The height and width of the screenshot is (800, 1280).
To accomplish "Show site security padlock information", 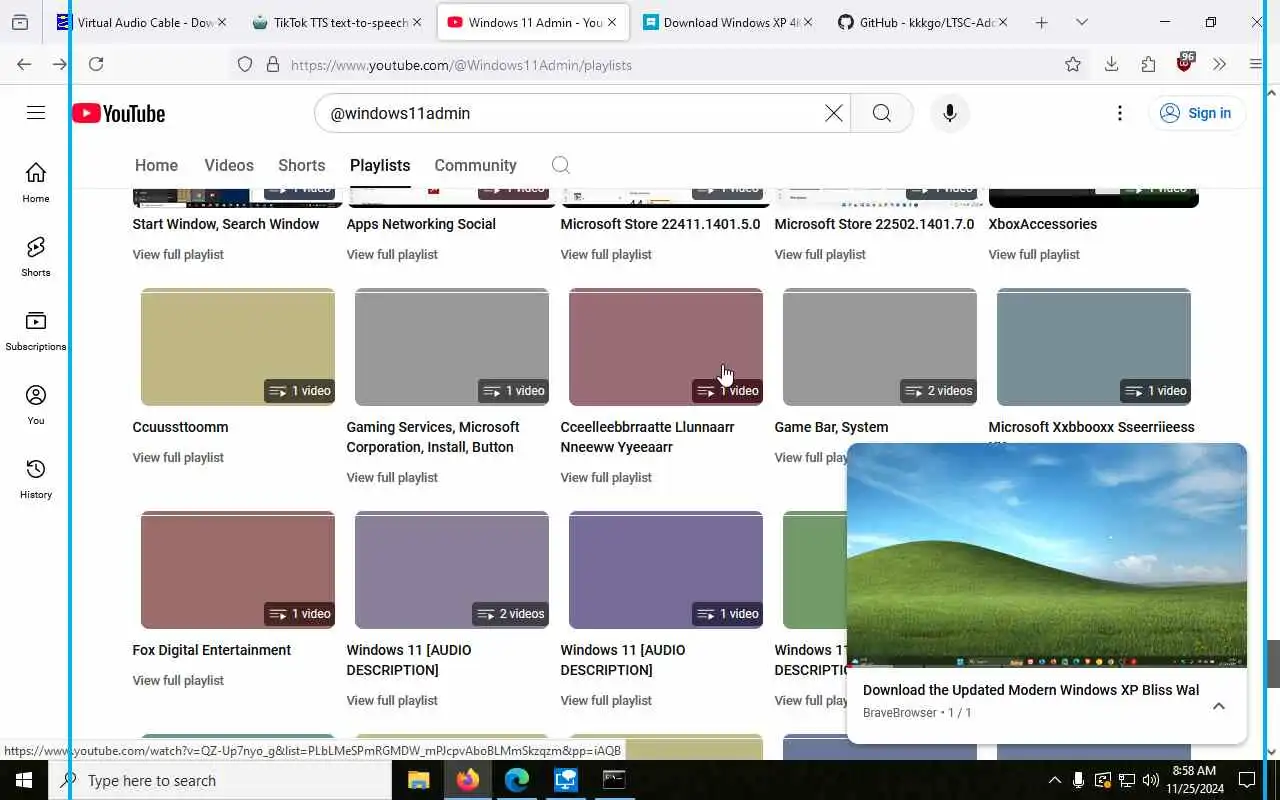I will [272, 64].
